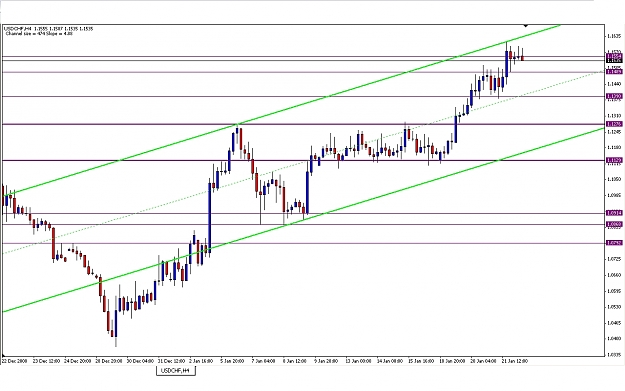The width and height of the screenshot is (625, 391).
Task: Click the chart title text USDCHF,H4 with prices
Action: point(48,29)
